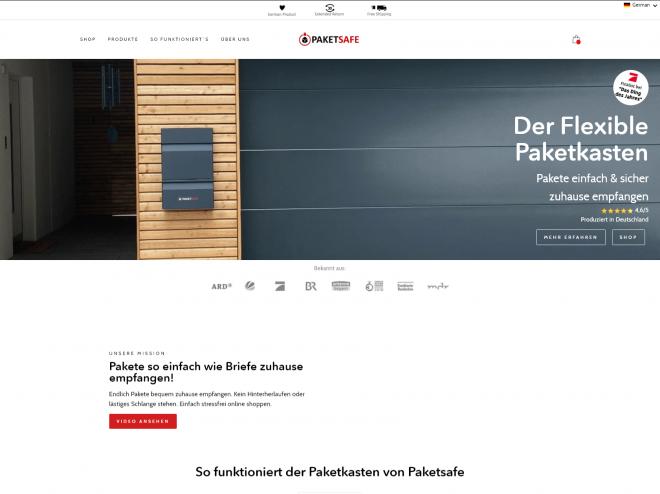
Task: Click 'Der Flexible Paketkasten' headline
Action: [581, 139]
